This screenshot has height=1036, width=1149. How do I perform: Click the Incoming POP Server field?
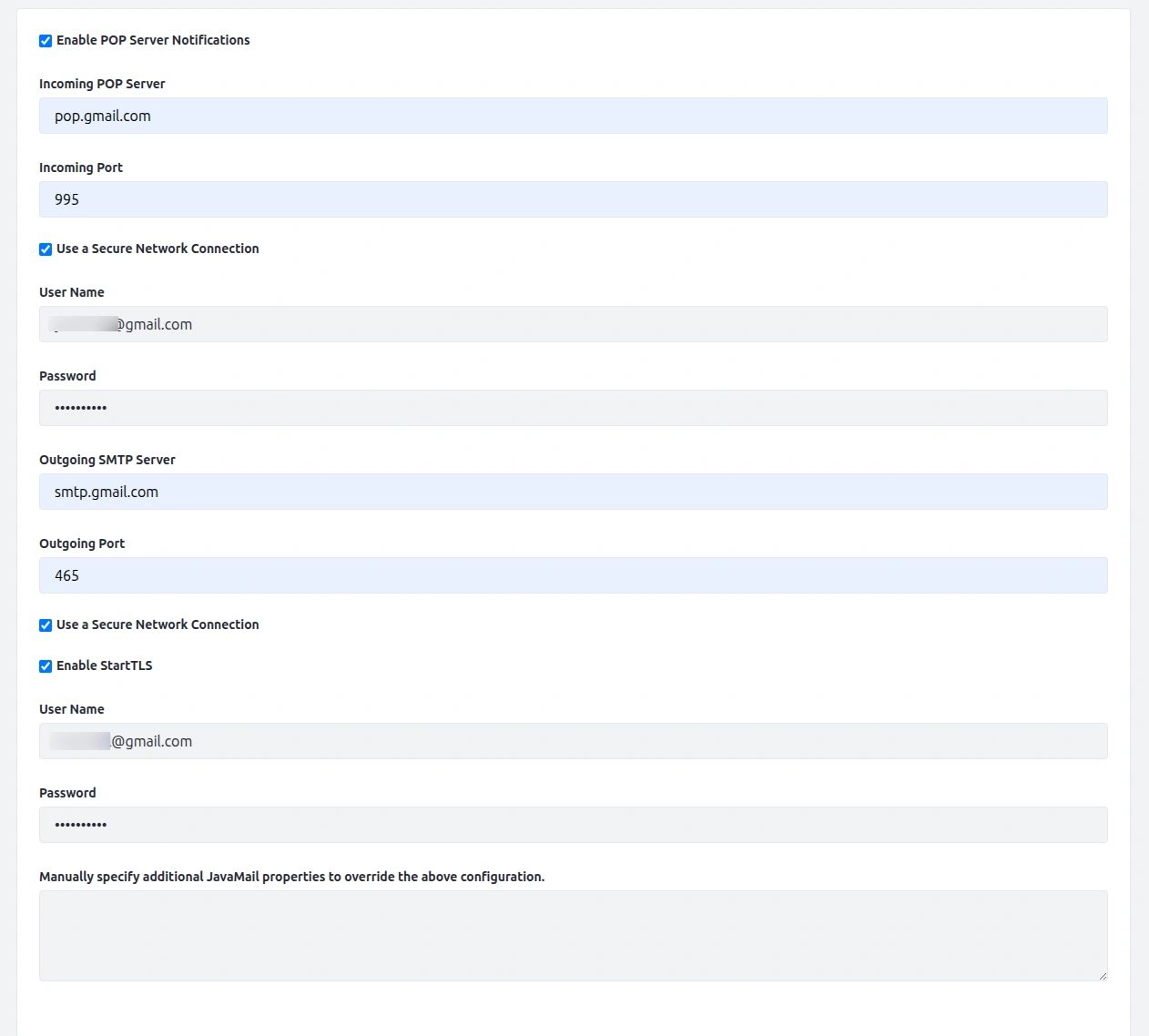pos(574,116)
